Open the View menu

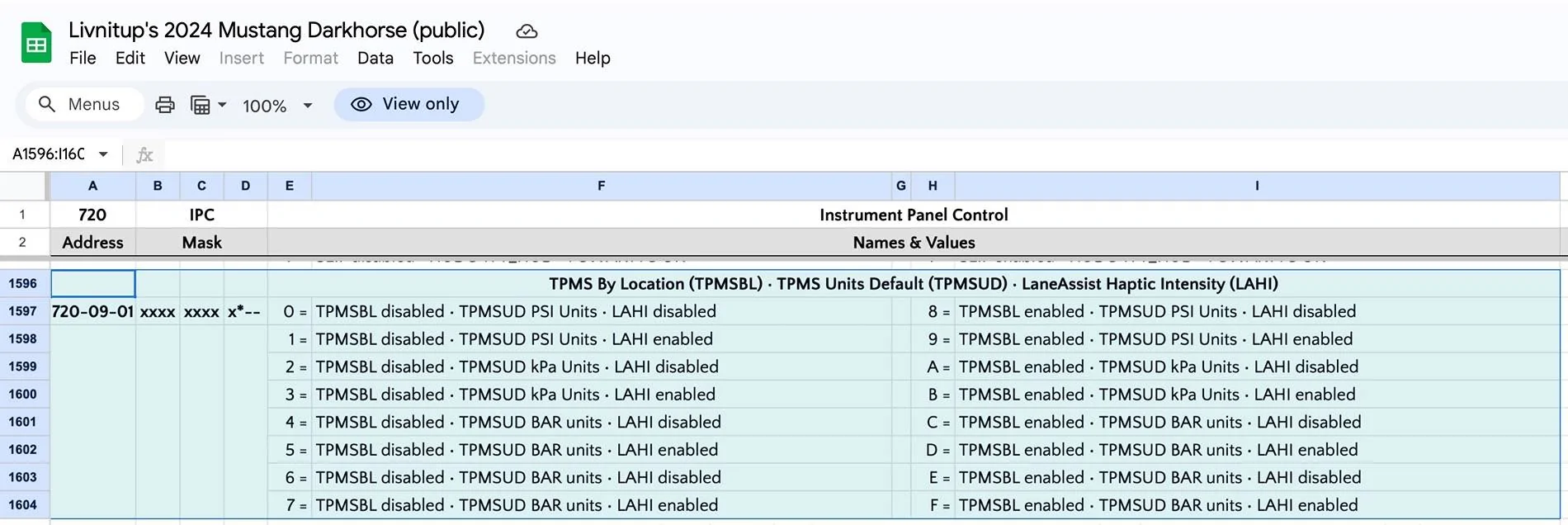click(182, 58)
